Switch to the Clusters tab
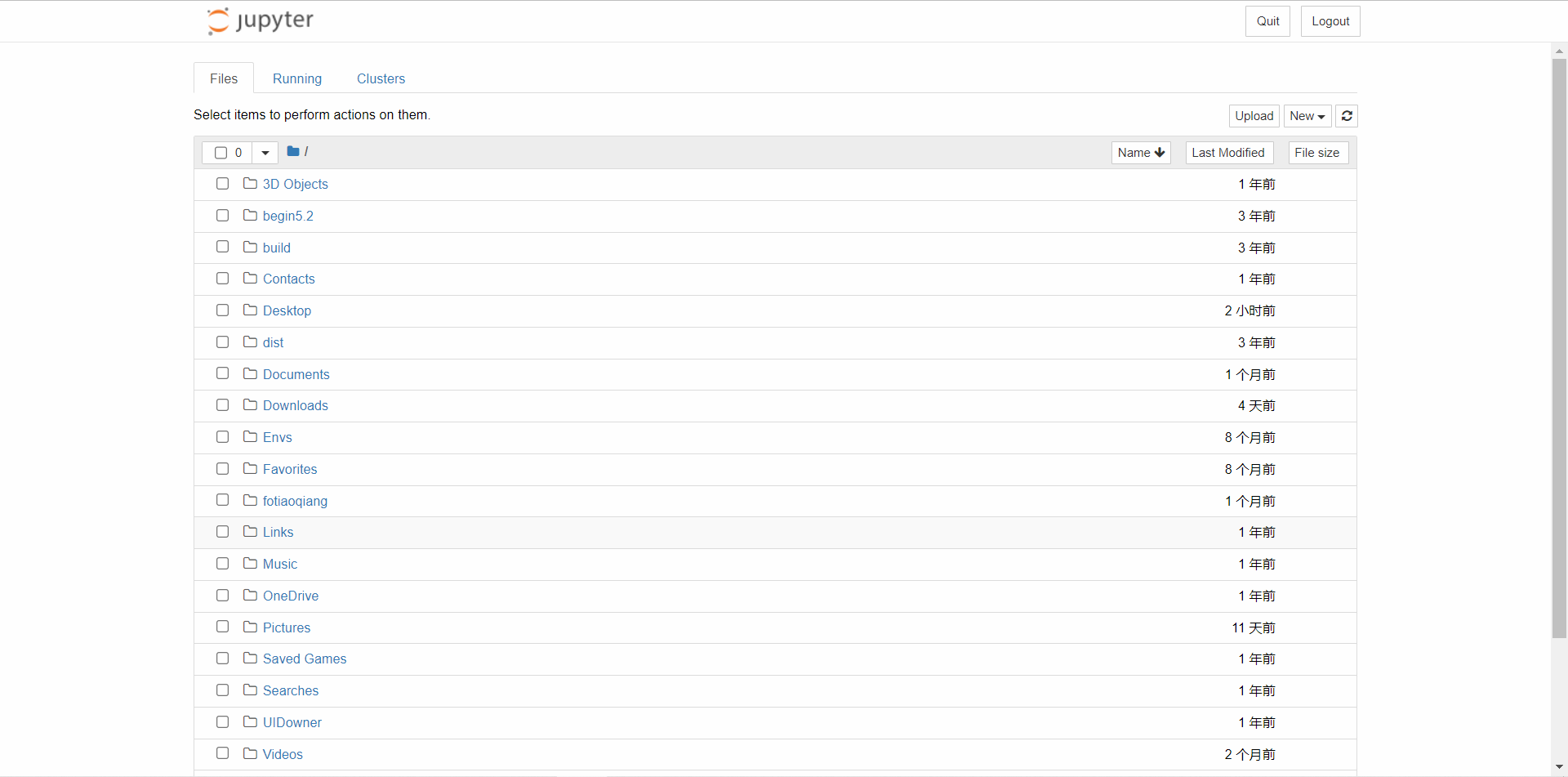This screenshot has width=1568, height=777. [x=381, y=78]
